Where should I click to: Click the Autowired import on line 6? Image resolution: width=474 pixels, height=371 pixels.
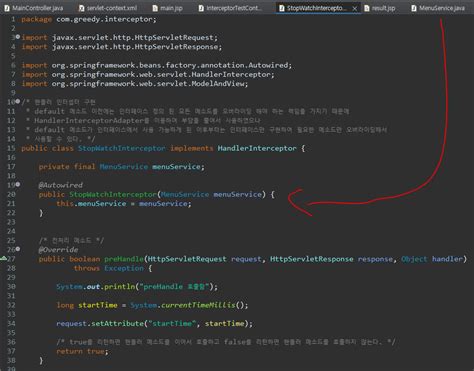(x=172, y=65)
